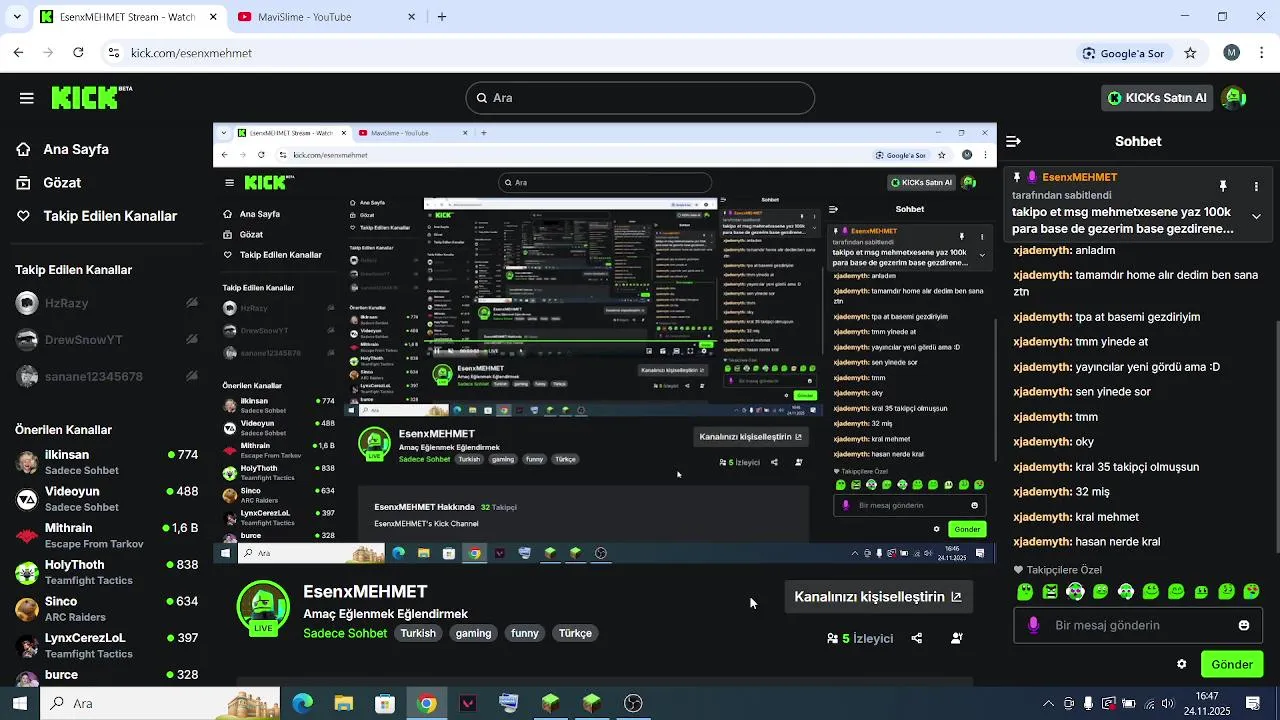Viewport: 1280px width, 720px height.
Task: Select the Türkçe tag
Action: coord(575,633)
